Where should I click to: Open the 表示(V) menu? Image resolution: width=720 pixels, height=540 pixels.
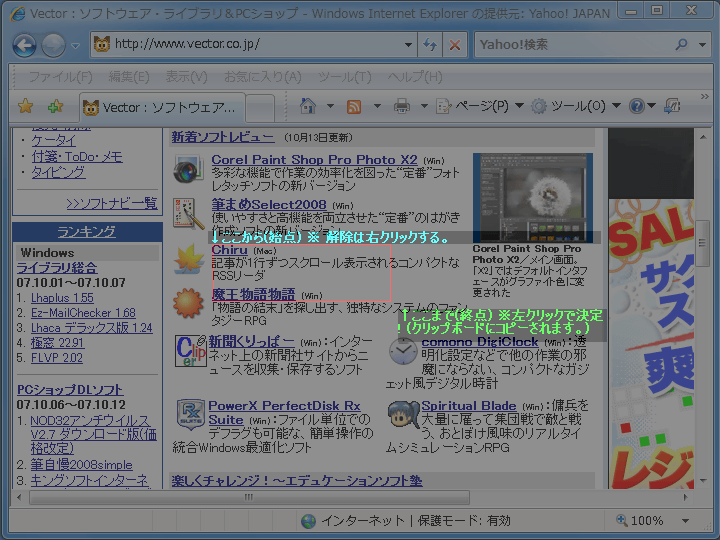coord(186,77)
